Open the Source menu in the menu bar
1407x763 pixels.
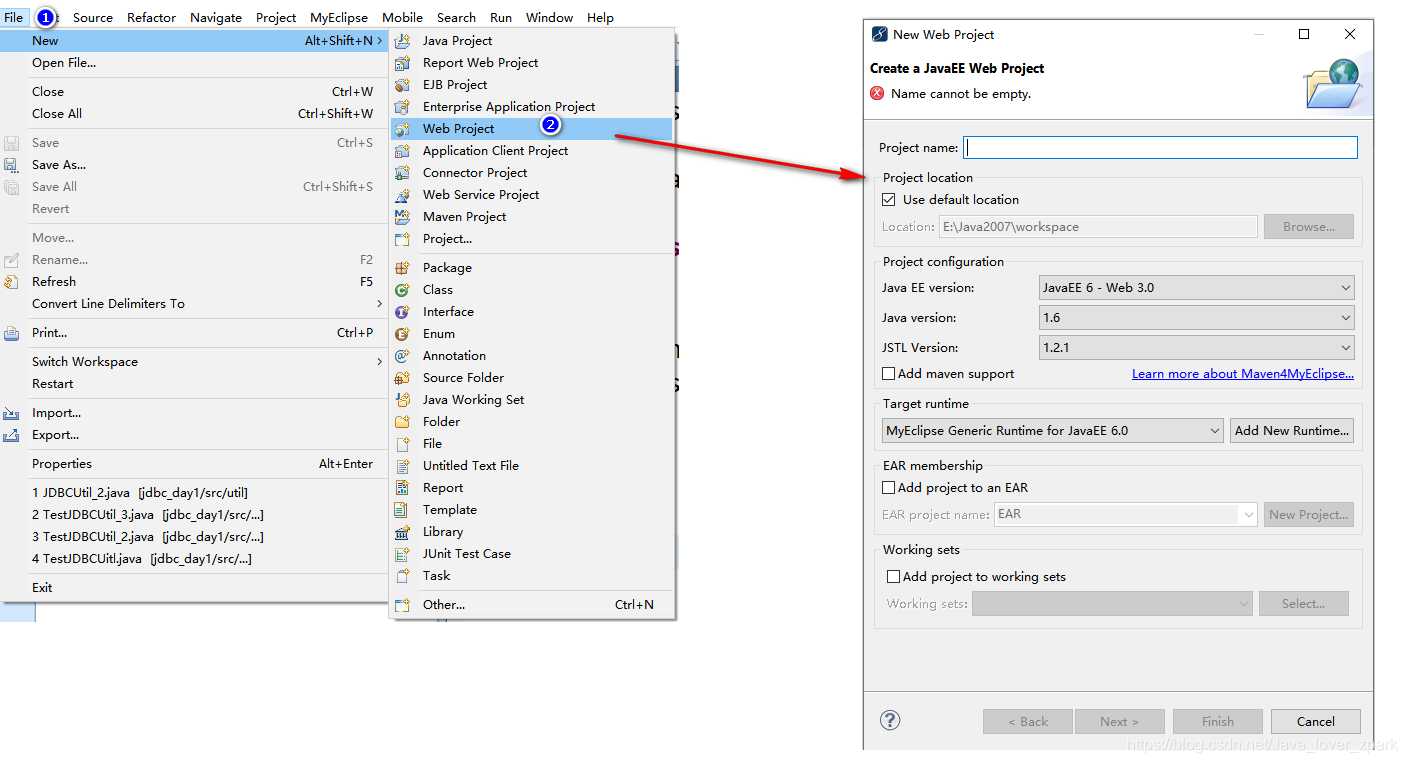[93, 18]
